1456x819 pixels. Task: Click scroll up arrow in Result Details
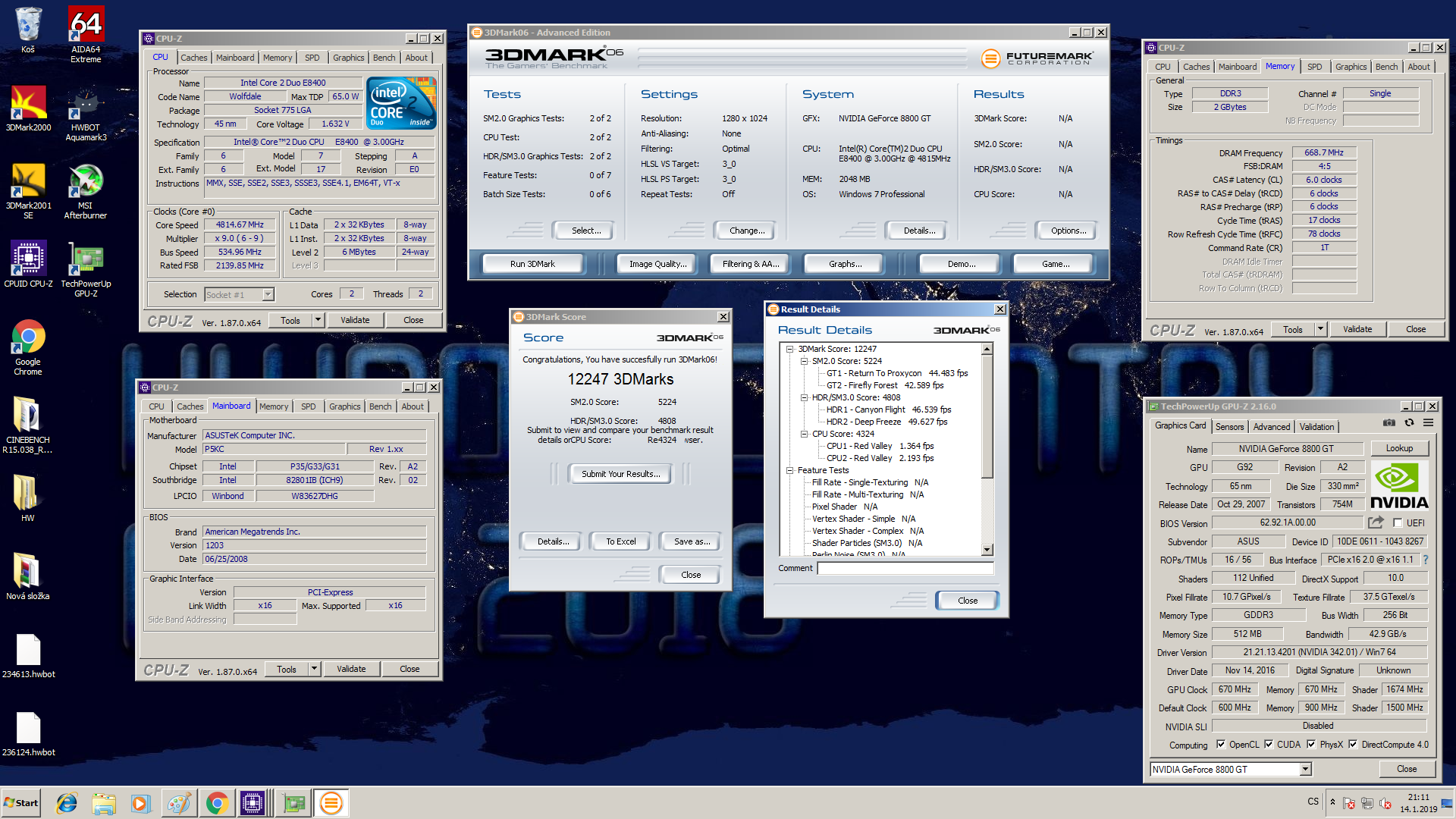click(987, 349)
